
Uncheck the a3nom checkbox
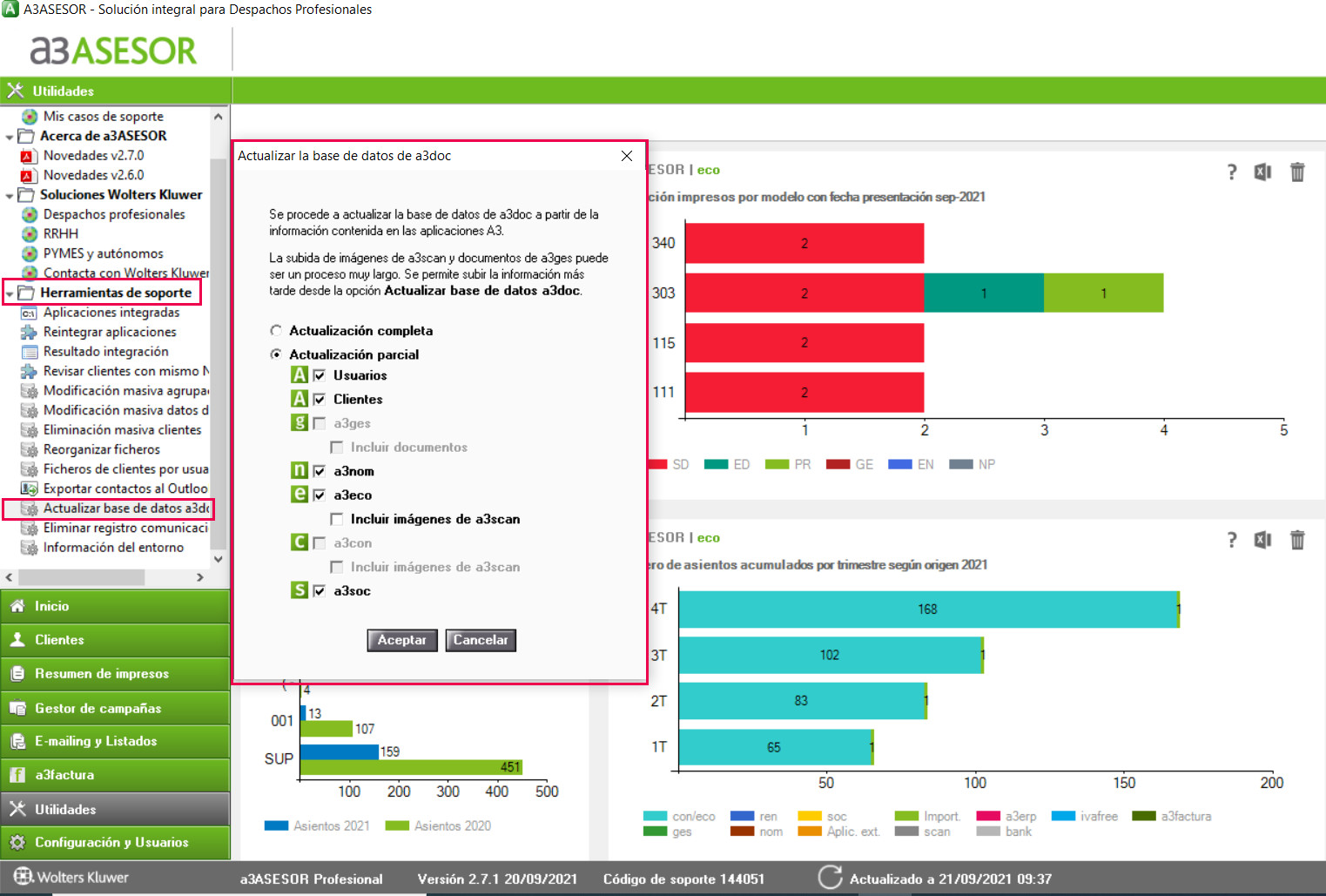click(320, 471)
